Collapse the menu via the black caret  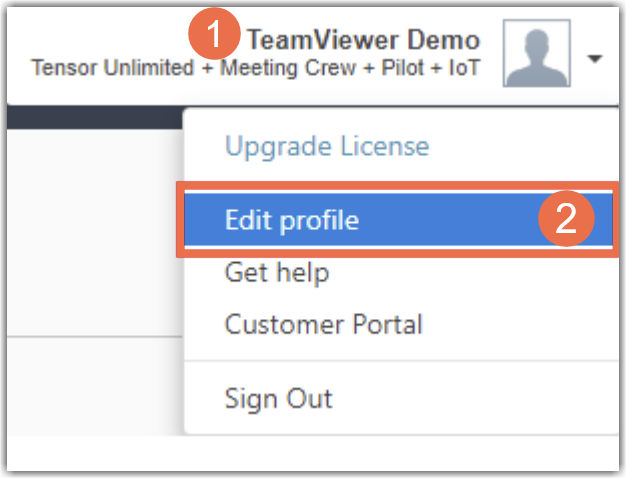tap(595, 59)
